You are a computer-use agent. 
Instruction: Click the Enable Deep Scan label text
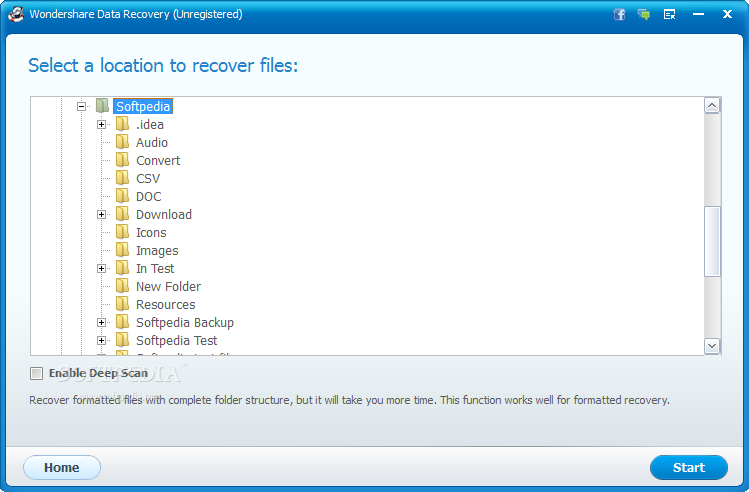(98, 373)
